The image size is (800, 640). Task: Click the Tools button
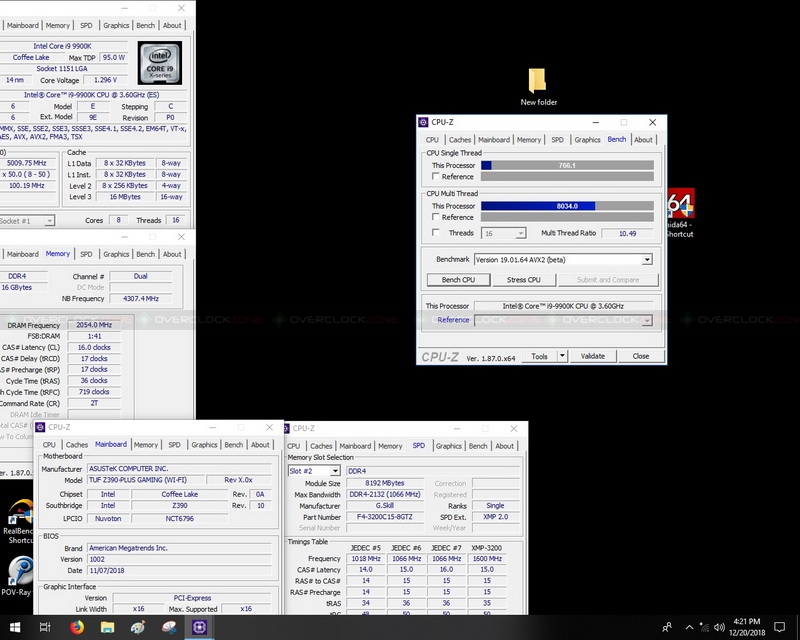click(x=539, y=356)
